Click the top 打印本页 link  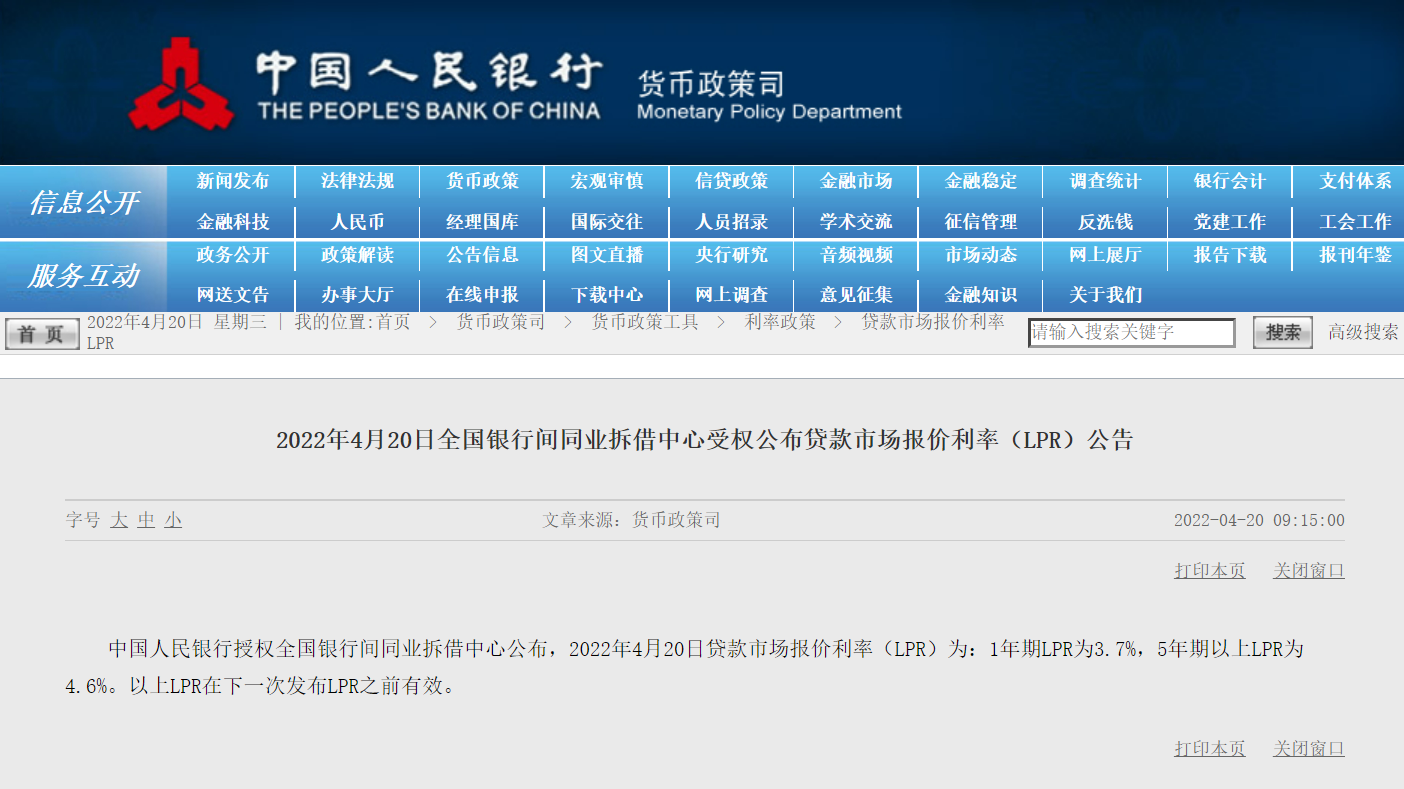1210,571
